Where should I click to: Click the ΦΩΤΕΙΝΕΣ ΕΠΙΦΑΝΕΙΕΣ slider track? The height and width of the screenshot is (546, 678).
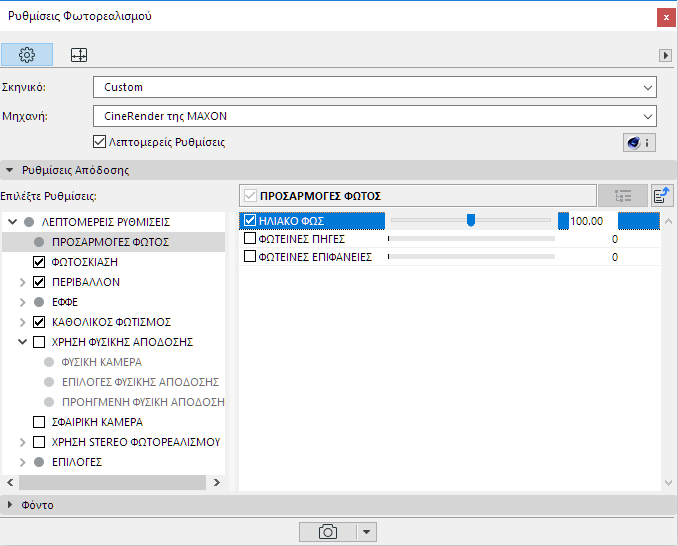[x=471, y=256]
